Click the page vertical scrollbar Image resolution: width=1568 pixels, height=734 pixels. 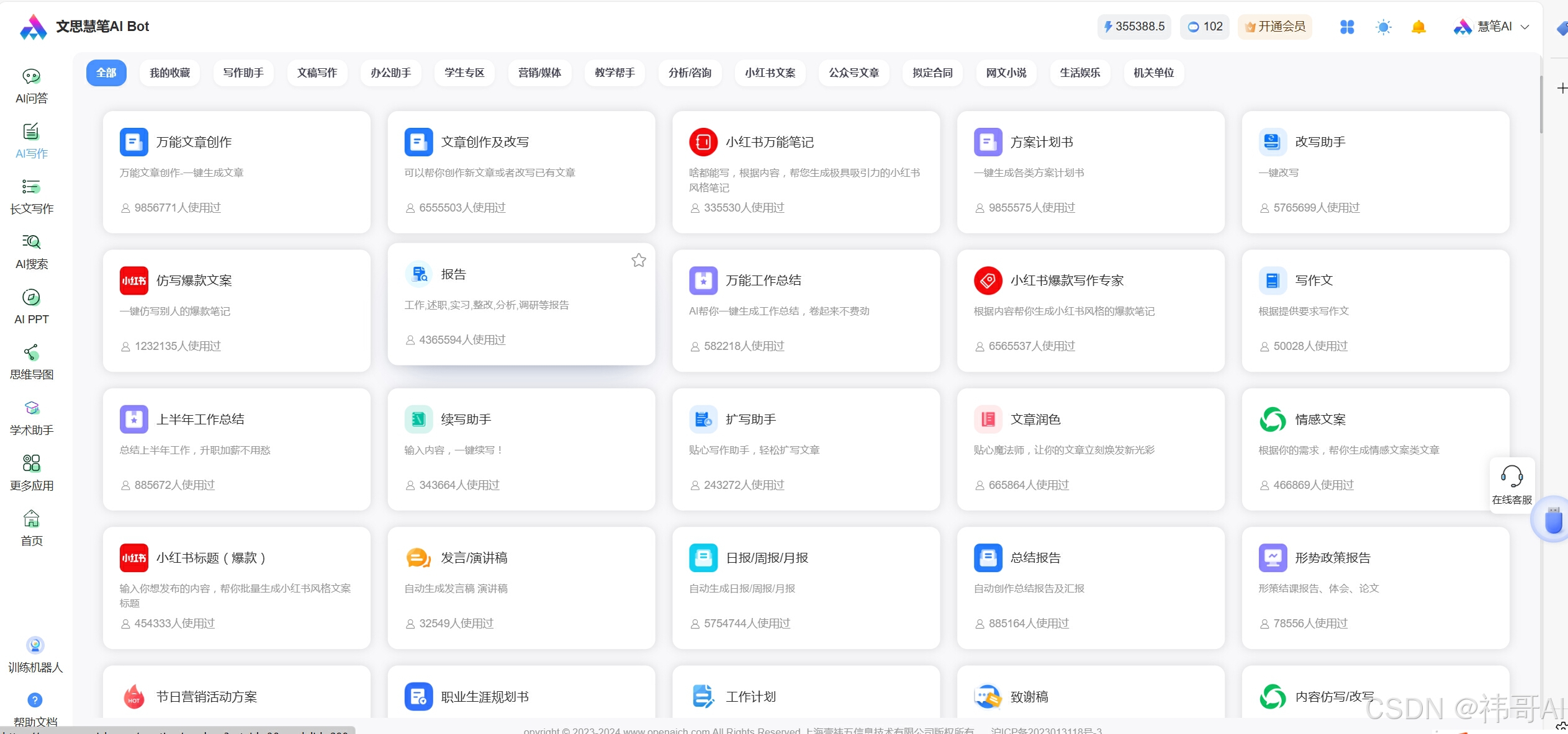(x=1541, y=105)
